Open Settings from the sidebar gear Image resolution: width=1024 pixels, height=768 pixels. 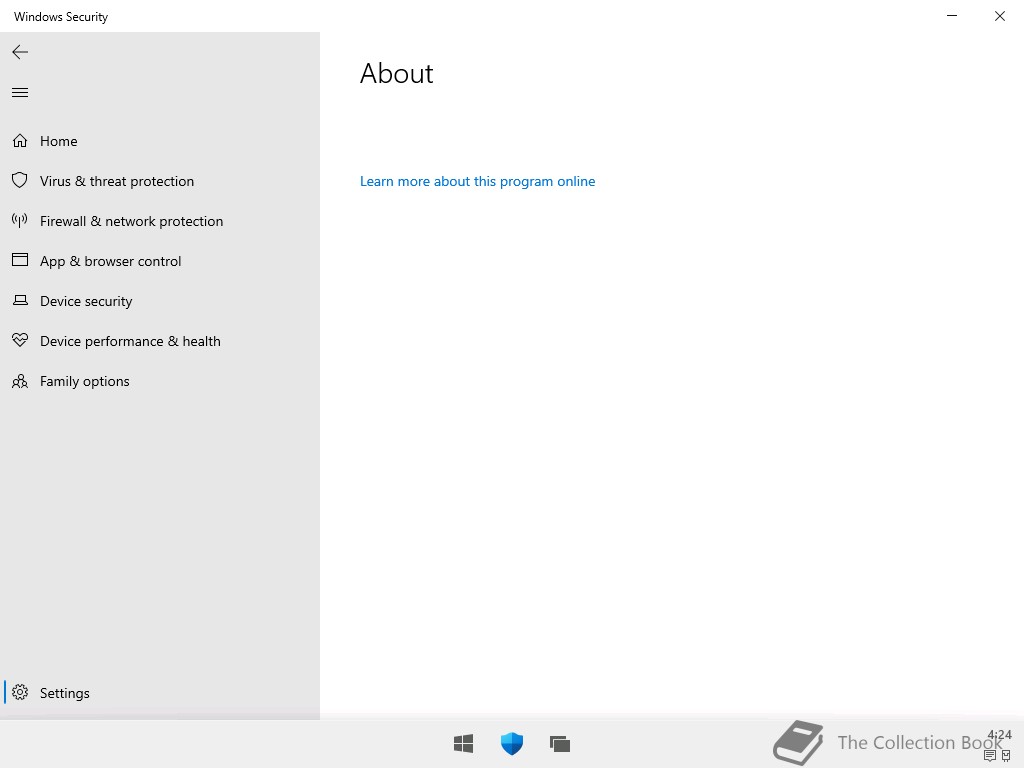pyautogui.click(x=160, y=693)
